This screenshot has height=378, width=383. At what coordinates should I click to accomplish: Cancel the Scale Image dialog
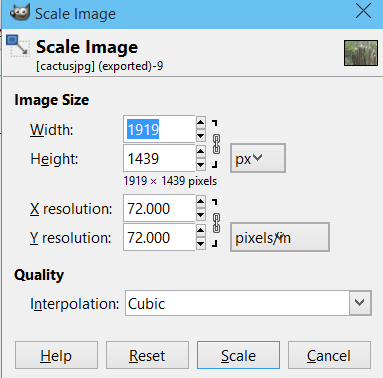pyautogui.click(x=329, y=355)
